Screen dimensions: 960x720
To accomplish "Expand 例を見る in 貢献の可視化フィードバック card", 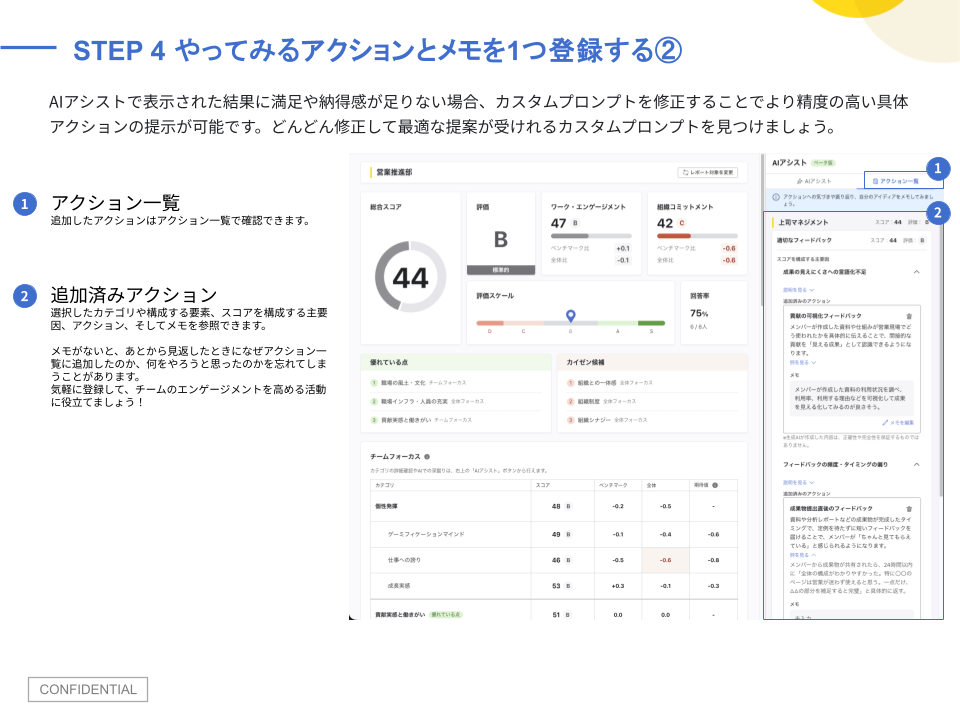I will (x=803, y=362).
